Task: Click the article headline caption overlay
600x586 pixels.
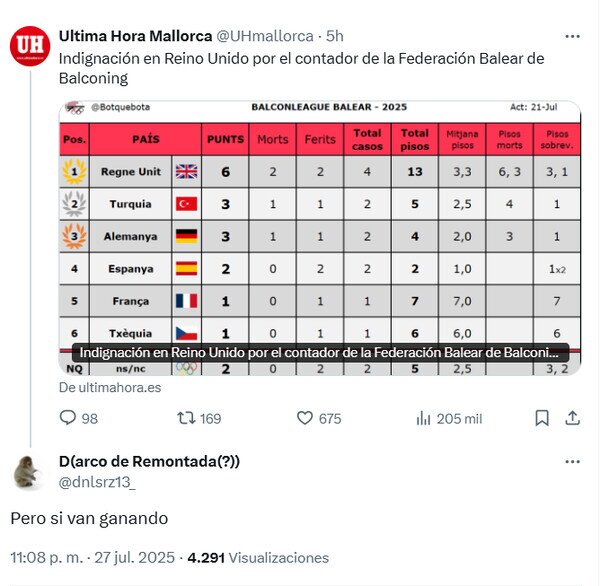Action: click(x=320, y=352)
